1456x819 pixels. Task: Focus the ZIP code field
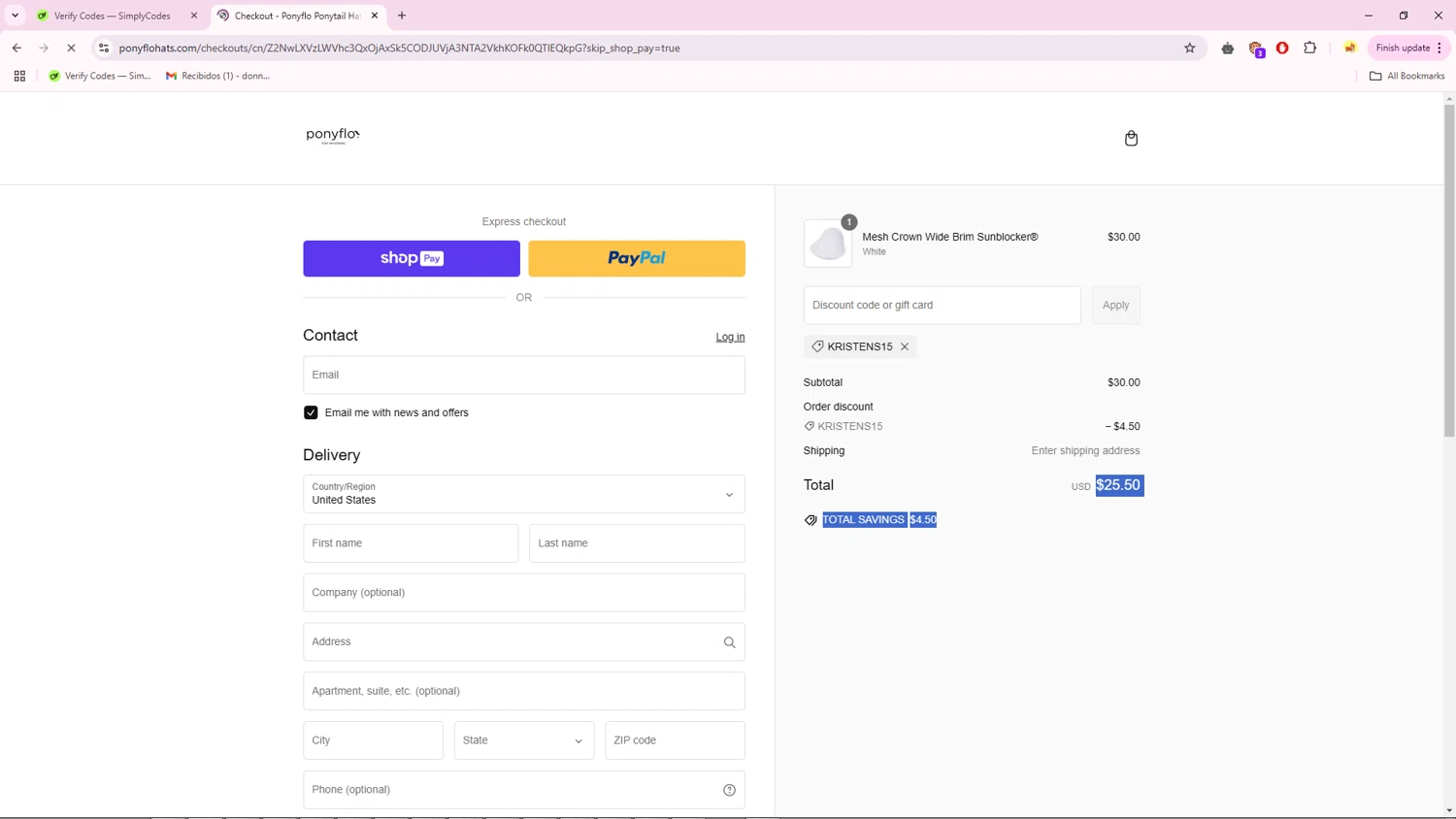[x=675, y=740]
